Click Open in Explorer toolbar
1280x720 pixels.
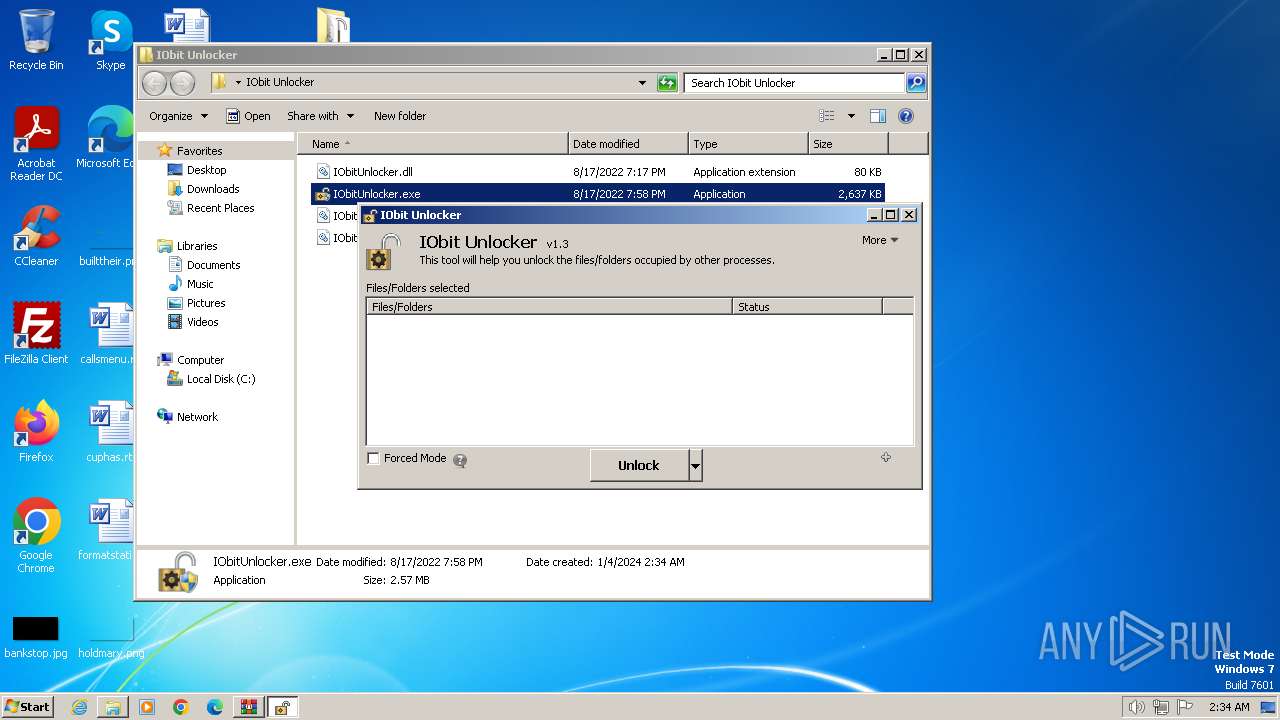(248, 116)
